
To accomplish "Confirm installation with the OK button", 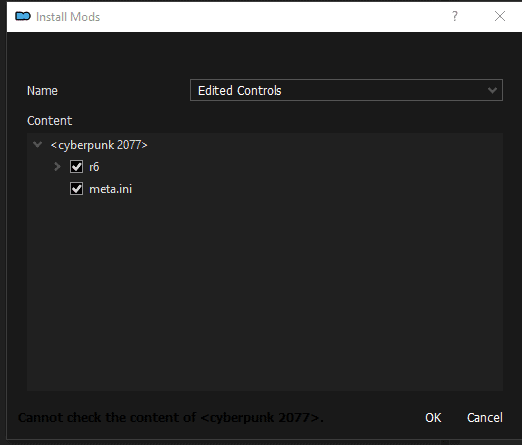I will coord(433,418).
